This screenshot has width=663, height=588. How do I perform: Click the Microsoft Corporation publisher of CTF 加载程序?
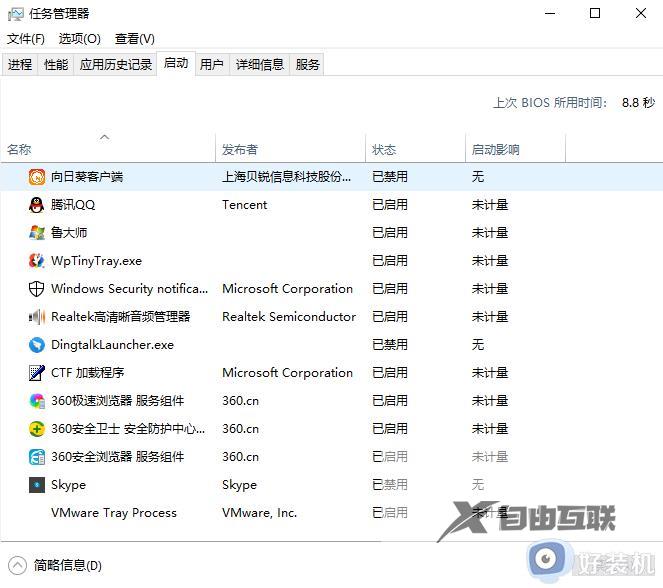click(288, 373)
